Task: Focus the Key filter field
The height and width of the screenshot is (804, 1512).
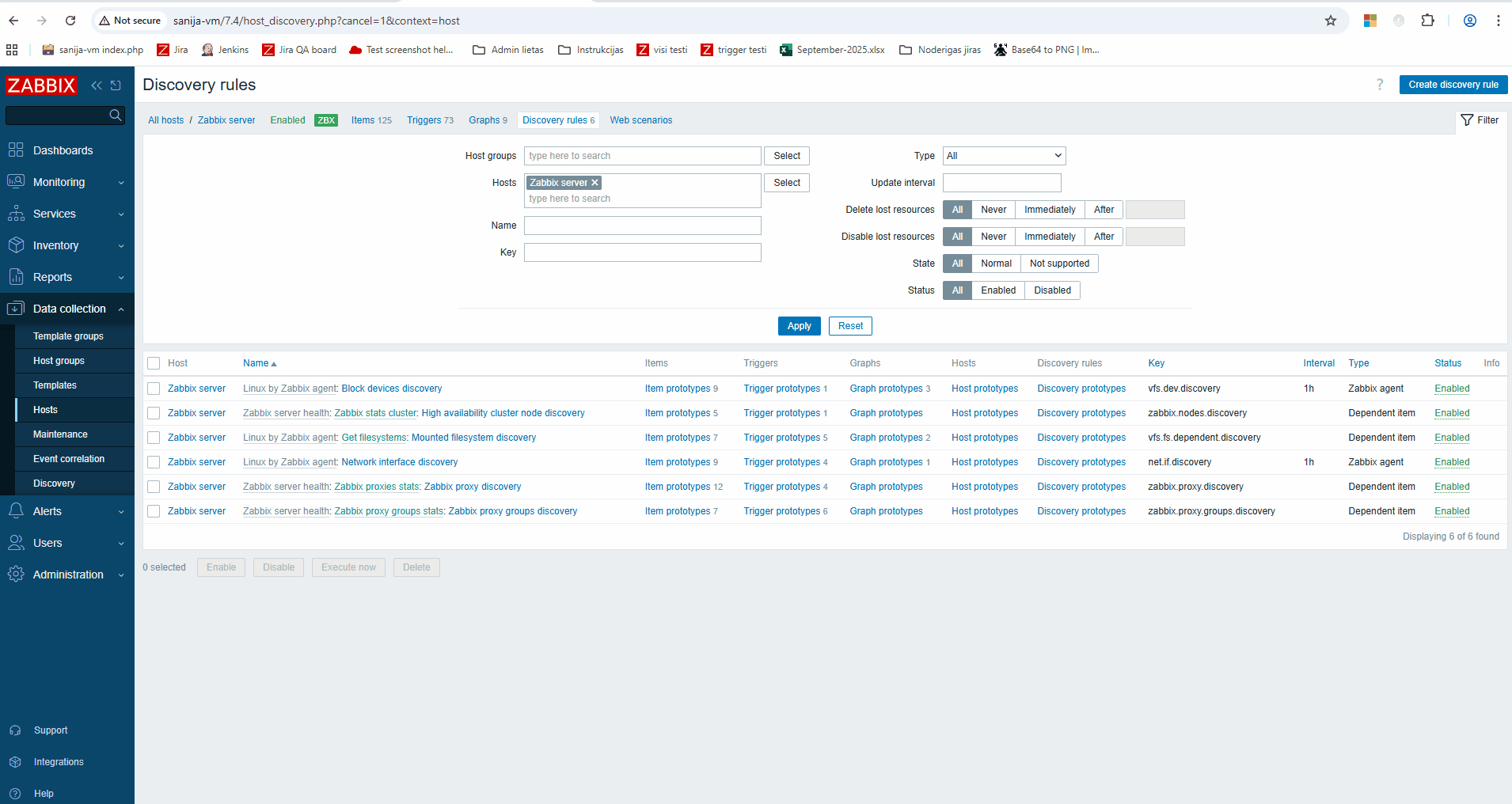Action: coord(642,252)
